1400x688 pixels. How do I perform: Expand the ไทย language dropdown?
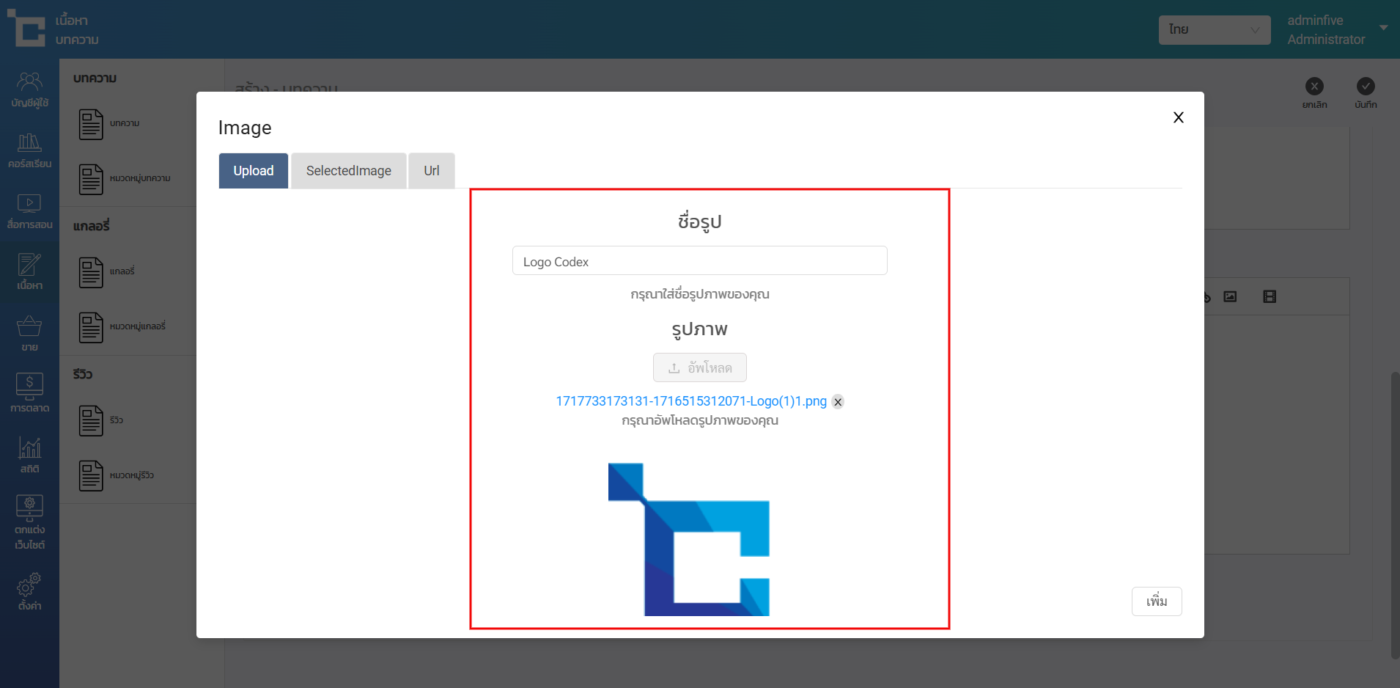coord(1213,30)
